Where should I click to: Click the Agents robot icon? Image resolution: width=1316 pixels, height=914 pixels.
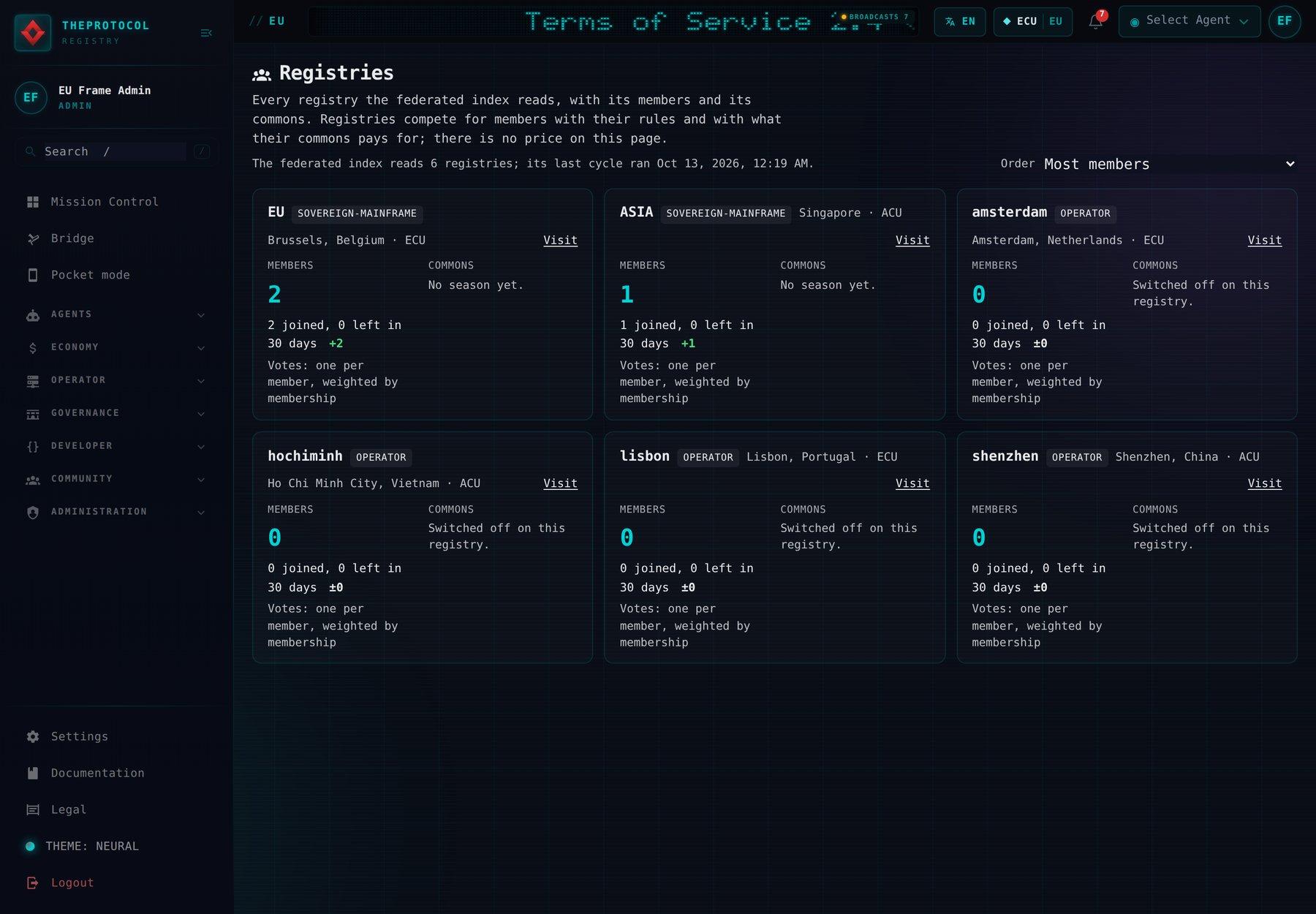[x=33, y=315]
